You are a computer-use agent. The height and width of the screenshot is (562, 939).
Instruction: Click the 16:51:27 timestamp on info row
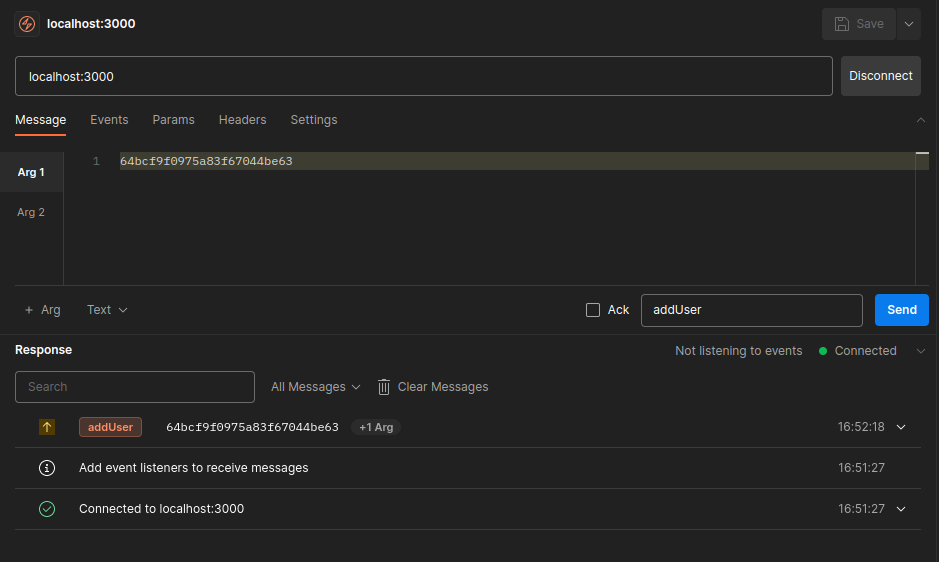[x=861, y=468]
